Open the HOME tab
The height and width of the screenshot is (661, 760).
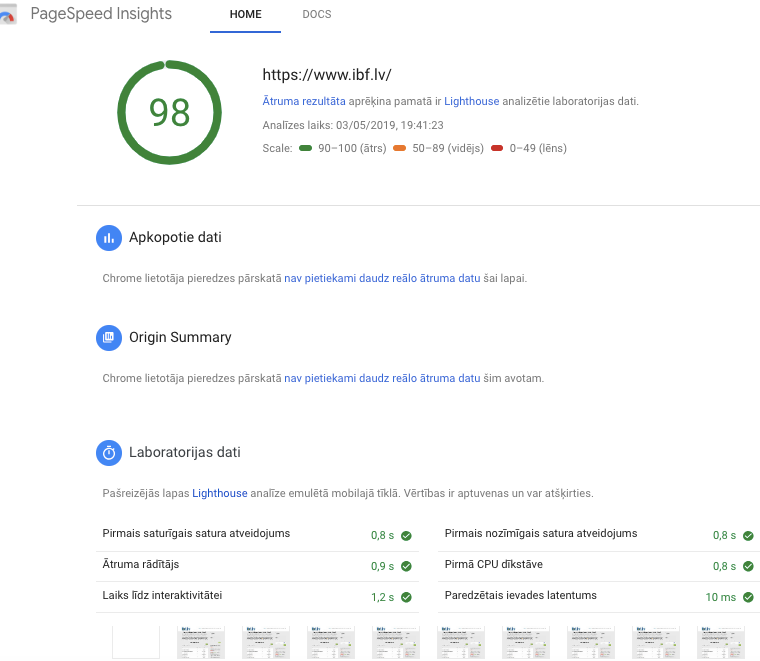[x=245, y=15]
